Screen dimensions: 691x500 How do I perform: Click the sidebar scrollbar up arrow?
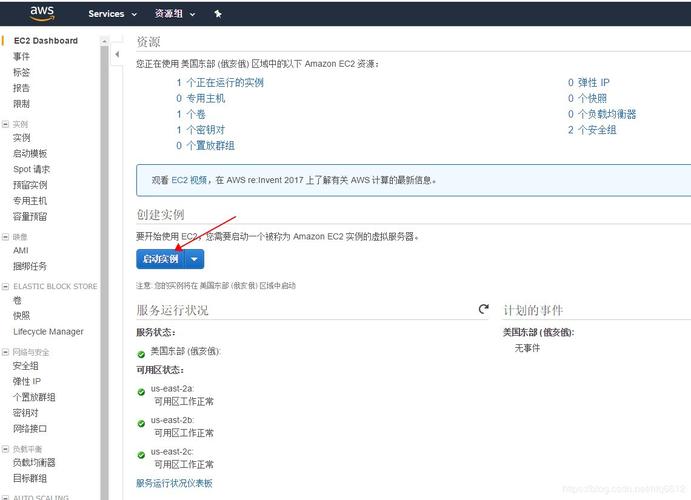(104, 41)
